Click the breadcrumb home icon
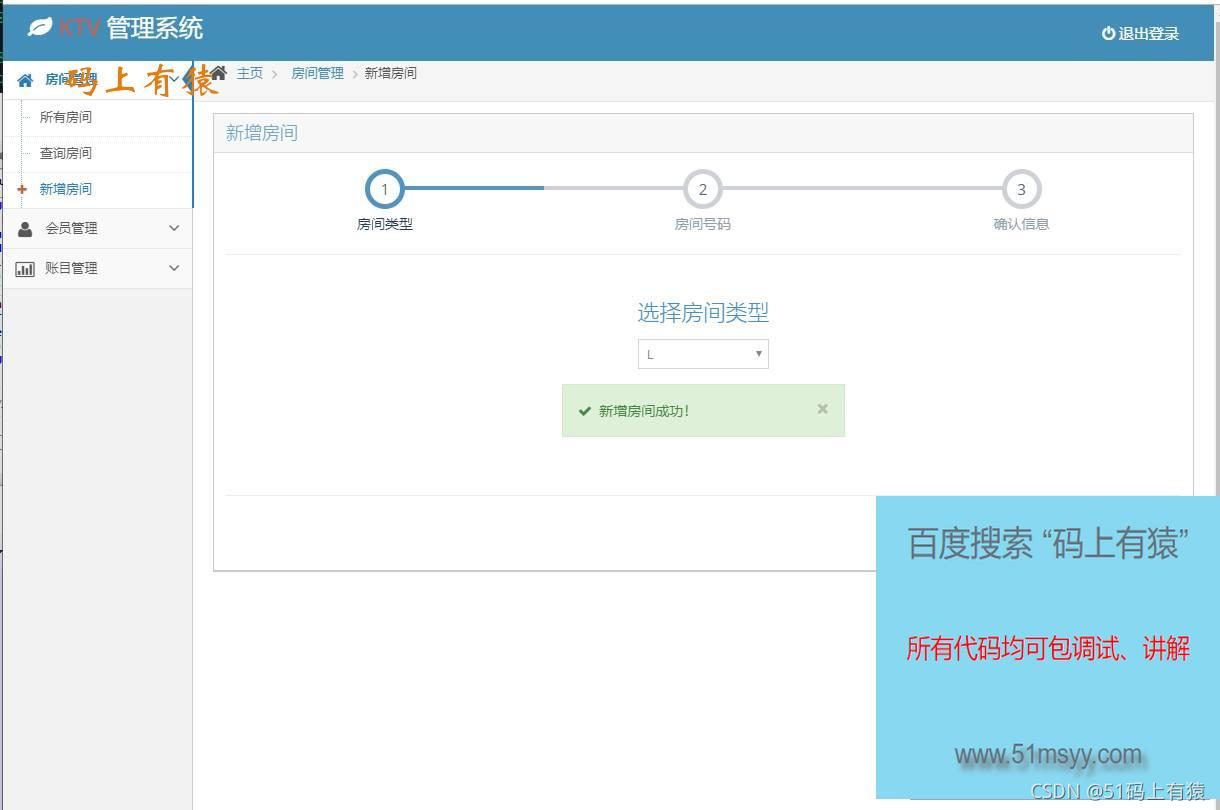The width and height of the screenshot is (1220, 810). pyautogui.click(x=219, y=73)
